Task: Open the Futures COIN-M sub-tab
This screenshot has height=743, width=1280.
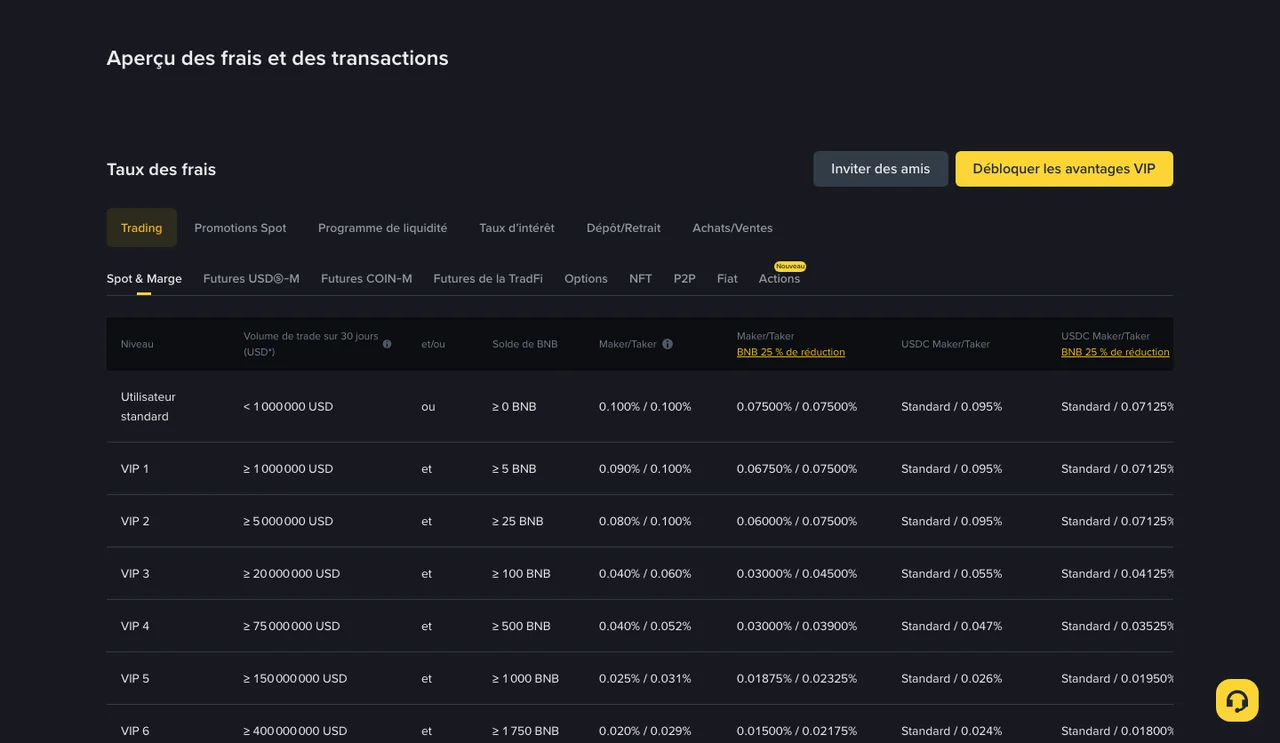Action: click(366, 279)
